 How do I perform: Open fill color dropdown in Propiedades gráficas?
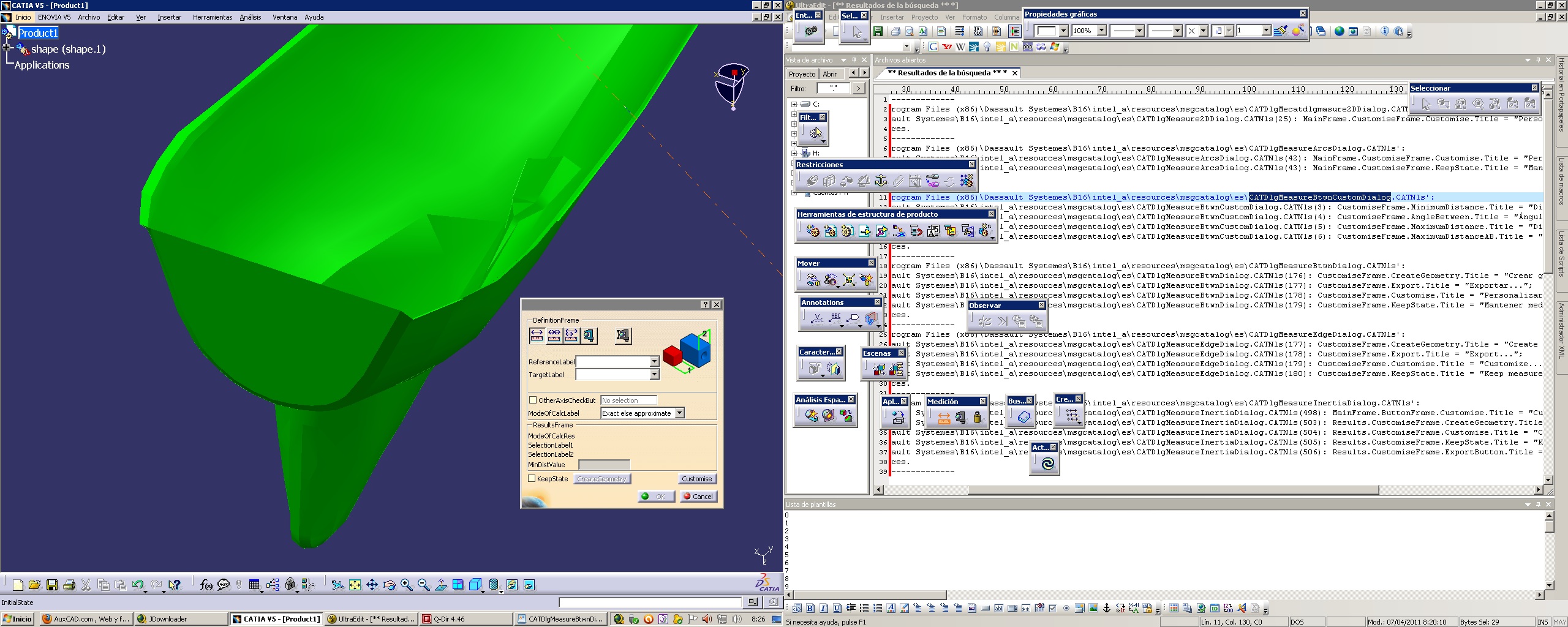[1063, 31]
